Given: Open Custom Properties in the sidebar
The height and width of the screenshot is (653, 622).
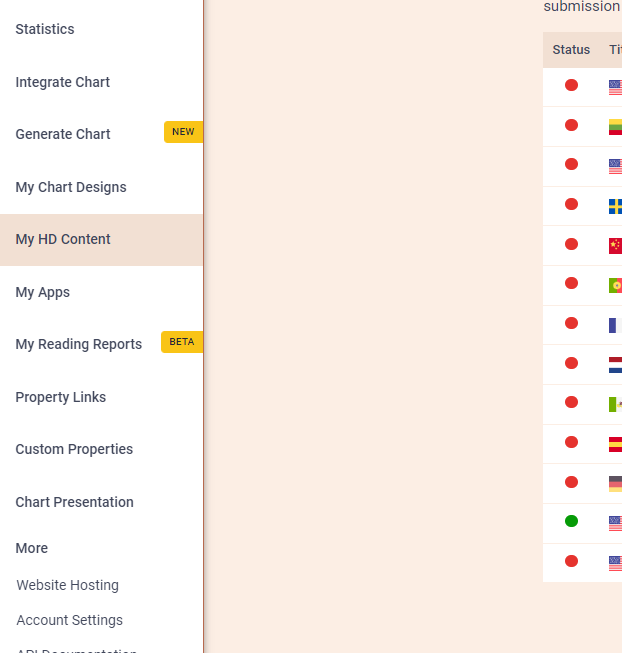Looking at the screenshot, I should 74,449.
